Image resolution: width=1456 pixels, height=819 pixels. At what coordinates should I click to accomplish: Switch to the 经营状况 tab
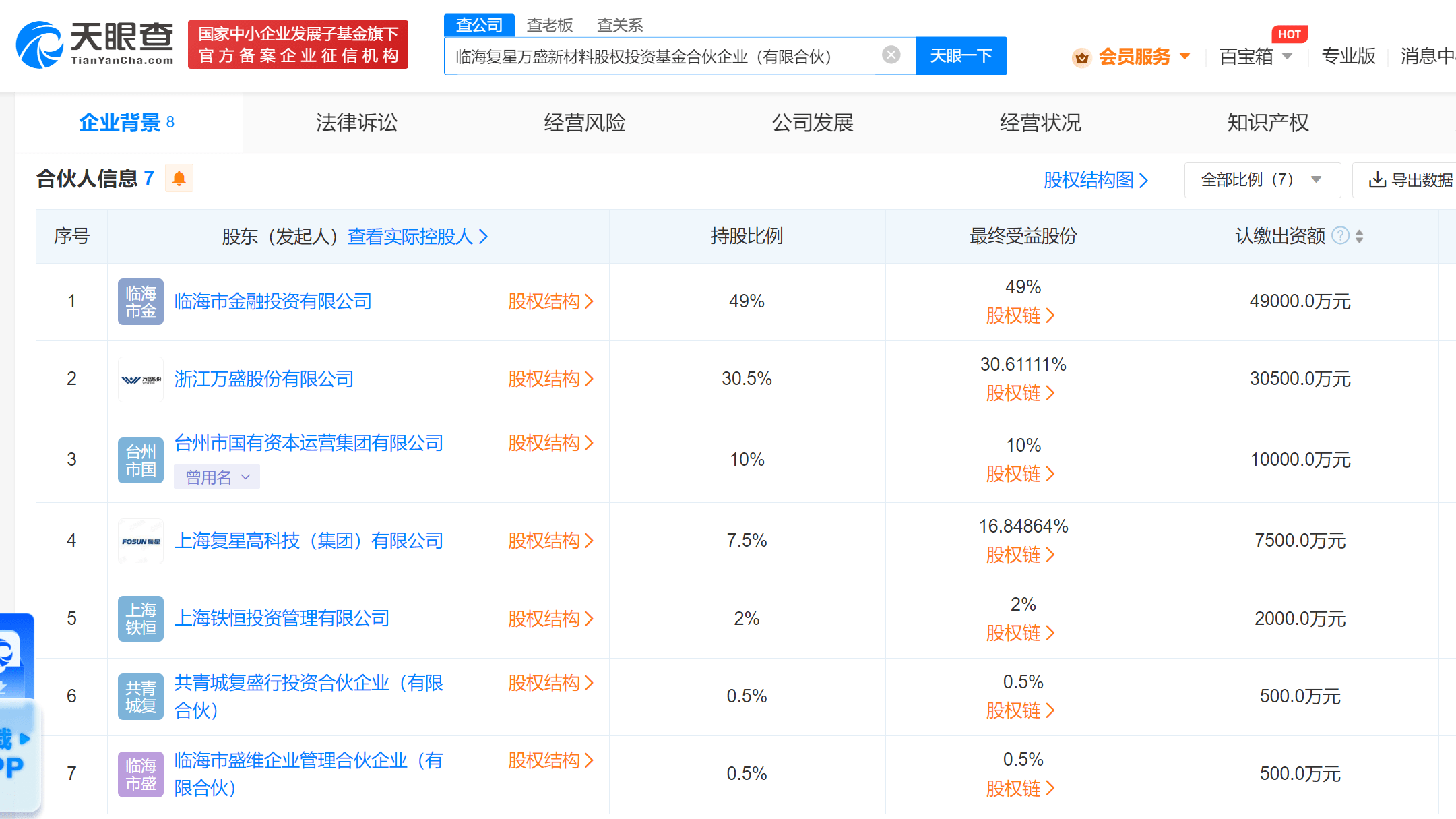[x=1040, y=123]
